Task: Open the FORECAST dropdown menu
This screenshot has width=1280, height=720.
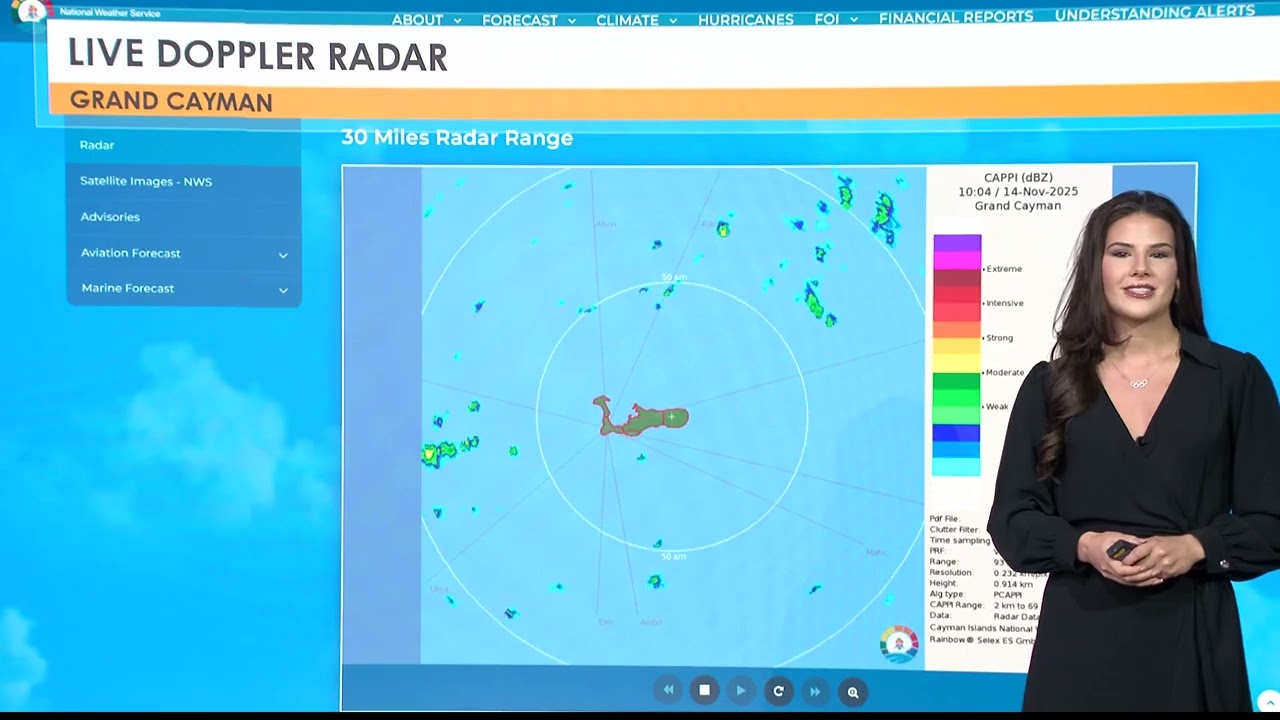Action: [529, 20]
